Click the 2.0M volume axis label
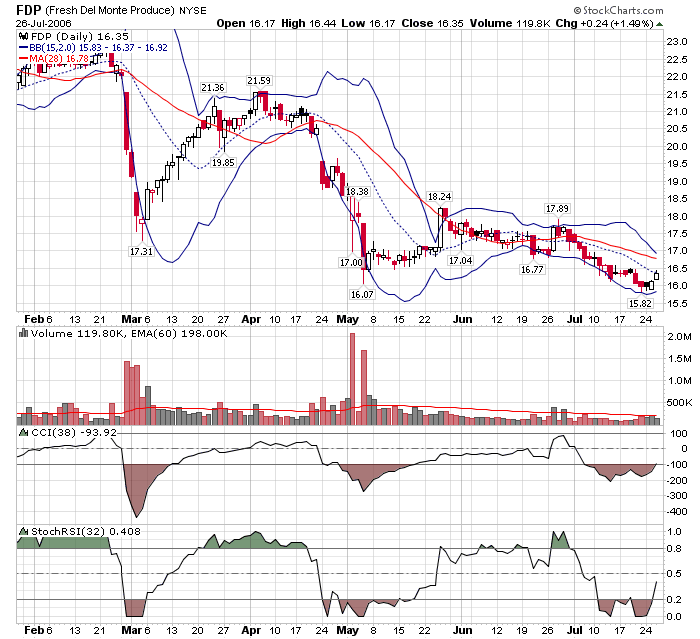 pos(679,336)
